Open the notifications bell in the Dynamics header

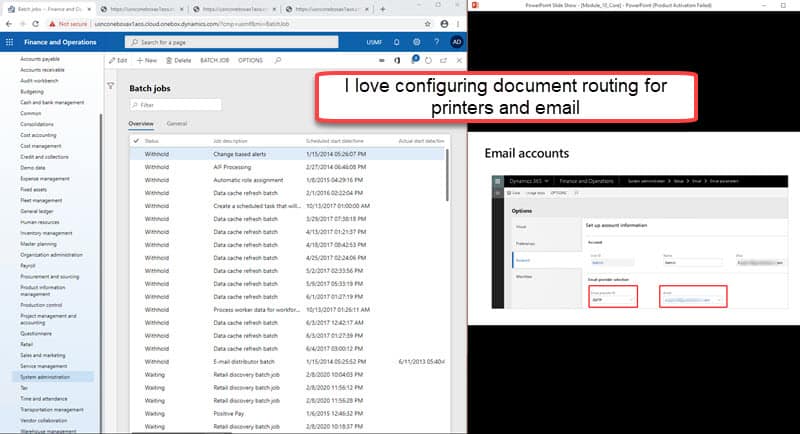396,42
